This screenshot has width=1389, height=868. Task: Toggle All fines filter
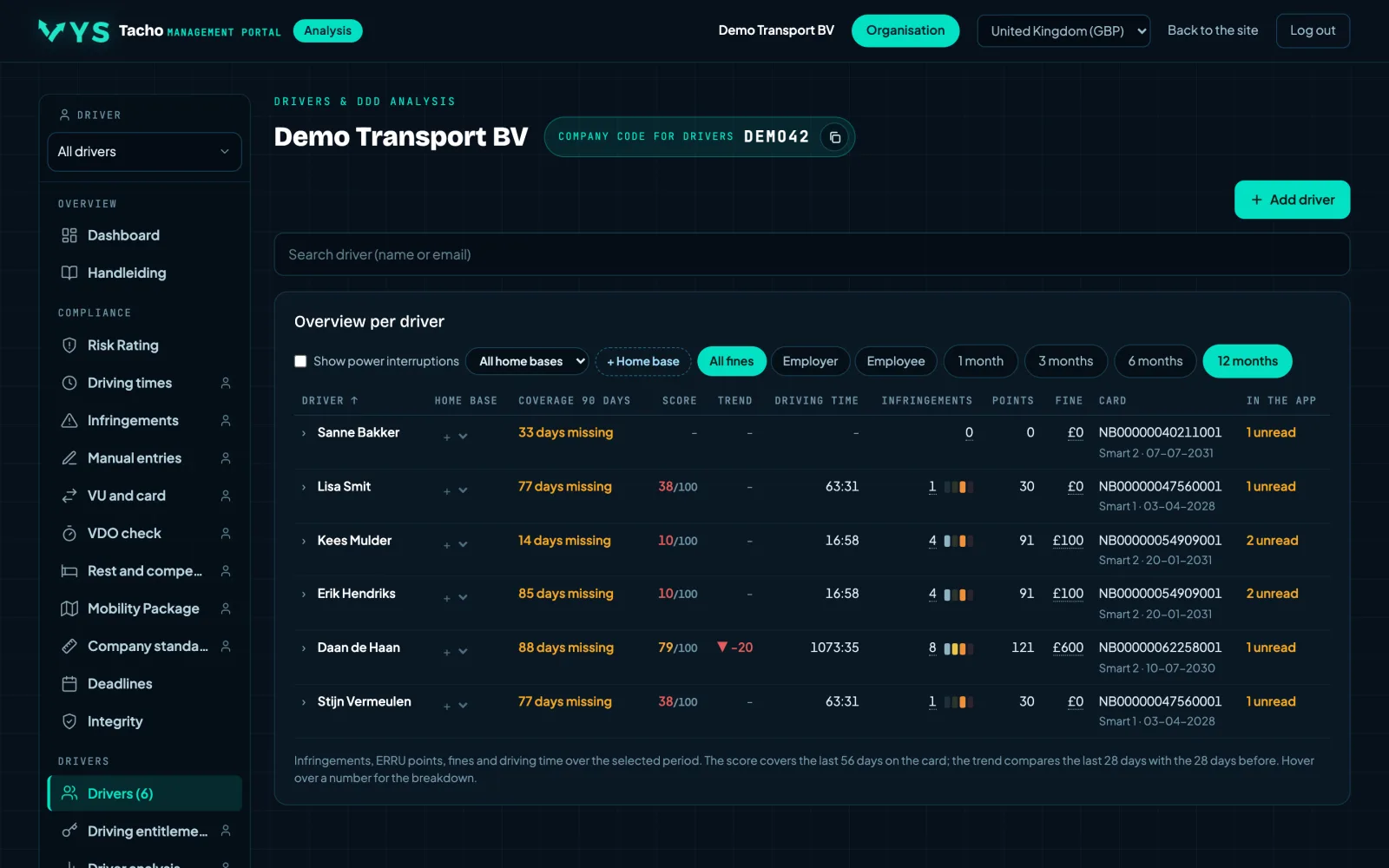tap(732, 361)
